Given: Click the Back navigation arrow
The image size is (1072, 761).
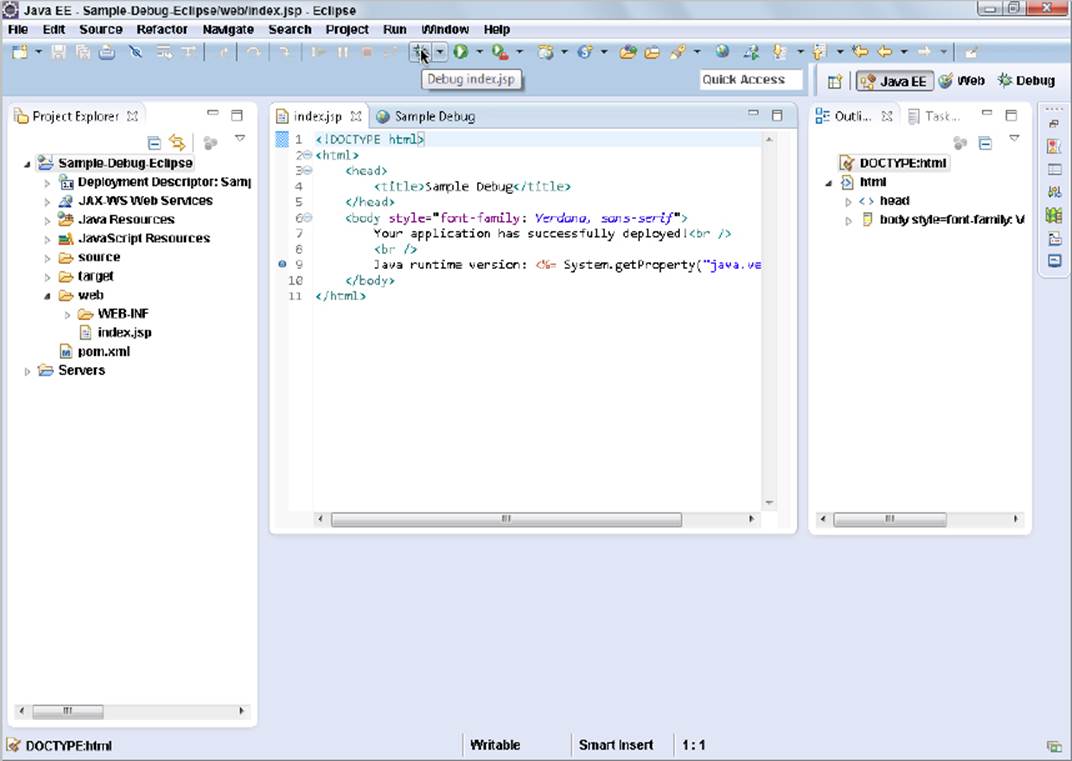Looking at the screenshot, I should click(x=885, y=52).
